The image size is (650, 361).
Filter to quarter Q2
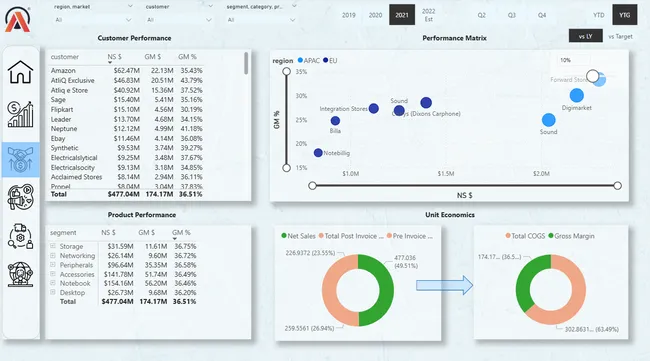pyautogui.click(x=481, y=15)
